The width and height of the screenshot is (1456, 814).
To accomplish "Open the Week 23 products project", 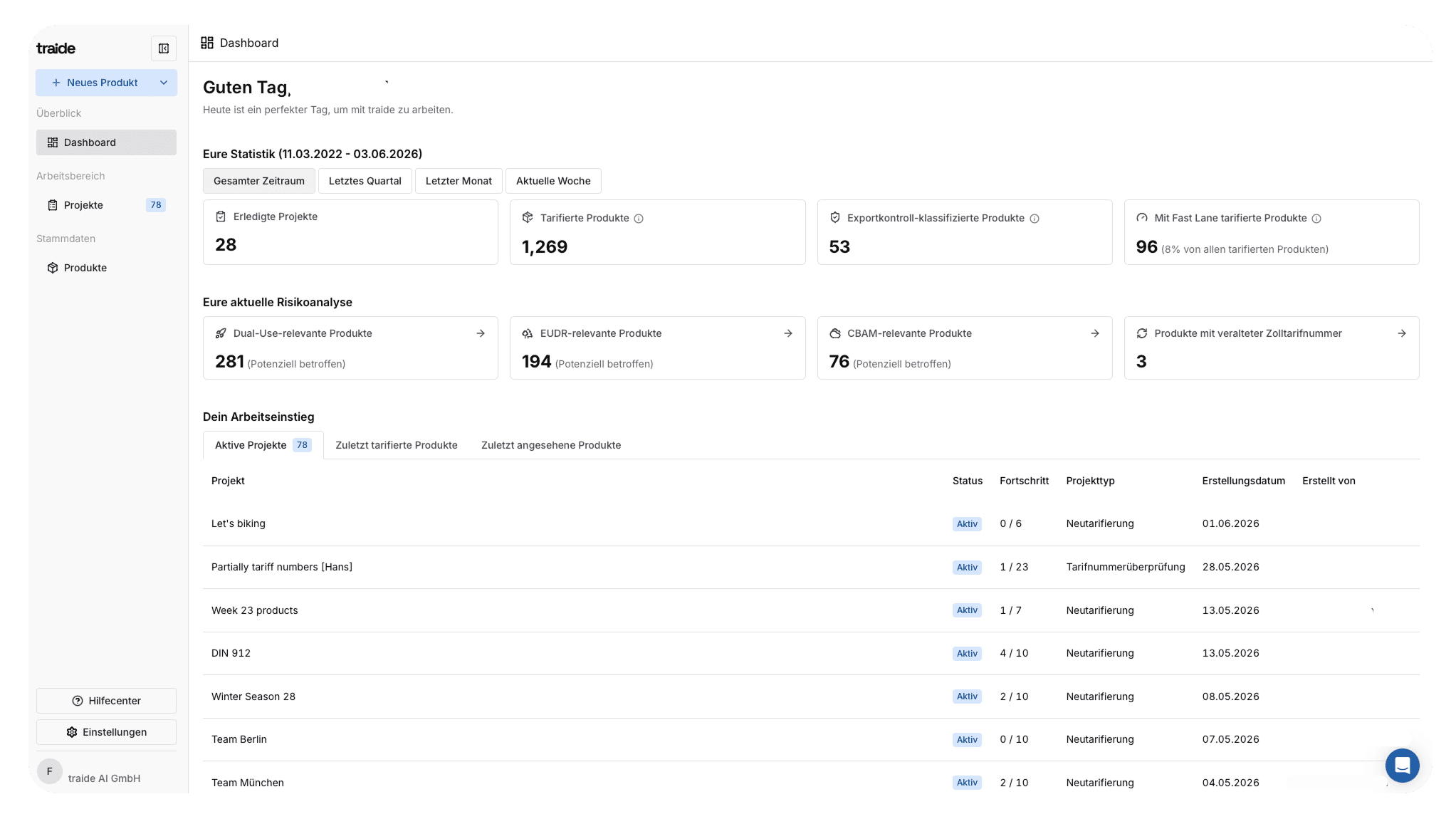I will coord(811,610).
